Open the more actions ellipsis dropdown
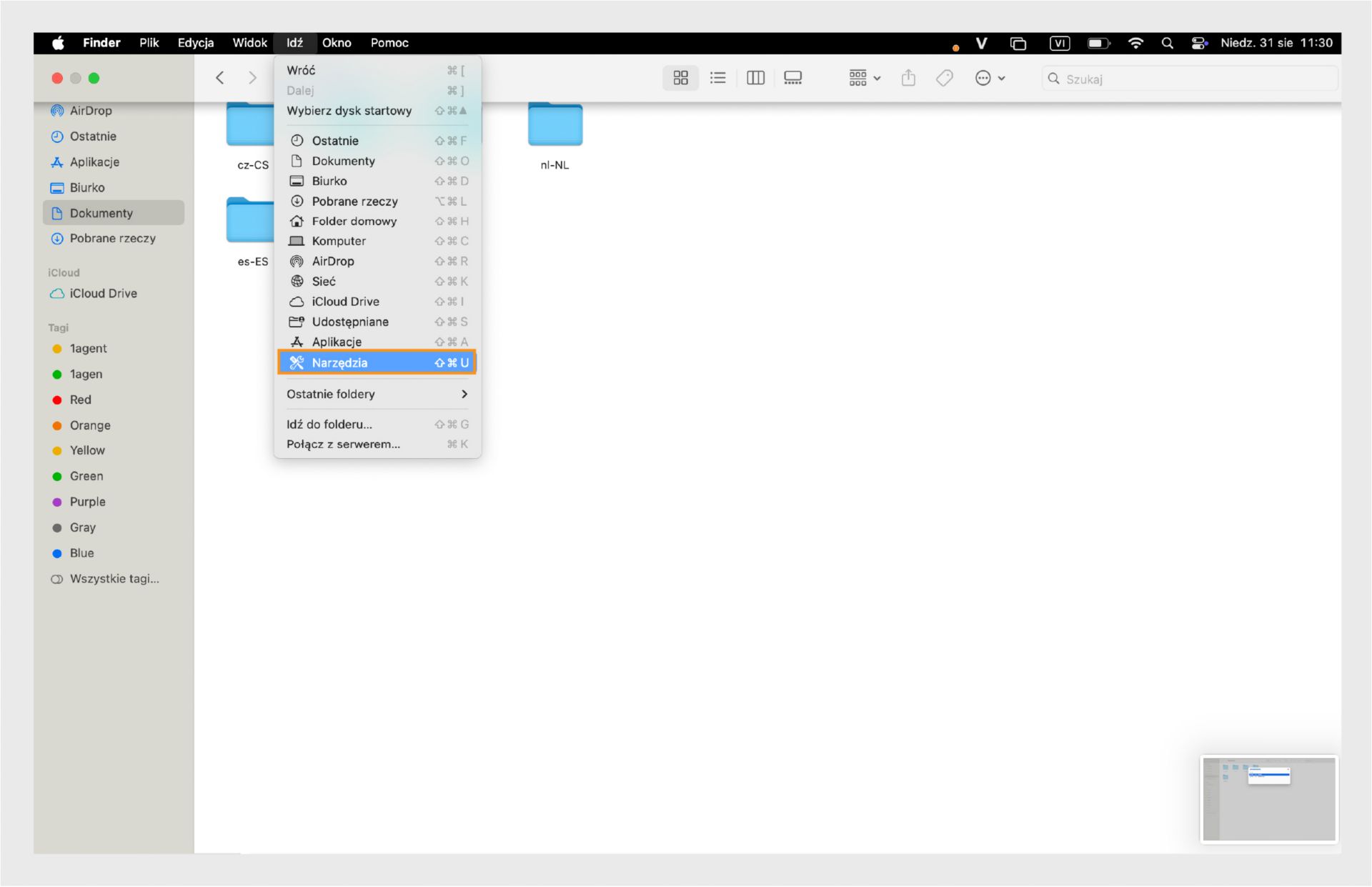 (x=990, y=78)
